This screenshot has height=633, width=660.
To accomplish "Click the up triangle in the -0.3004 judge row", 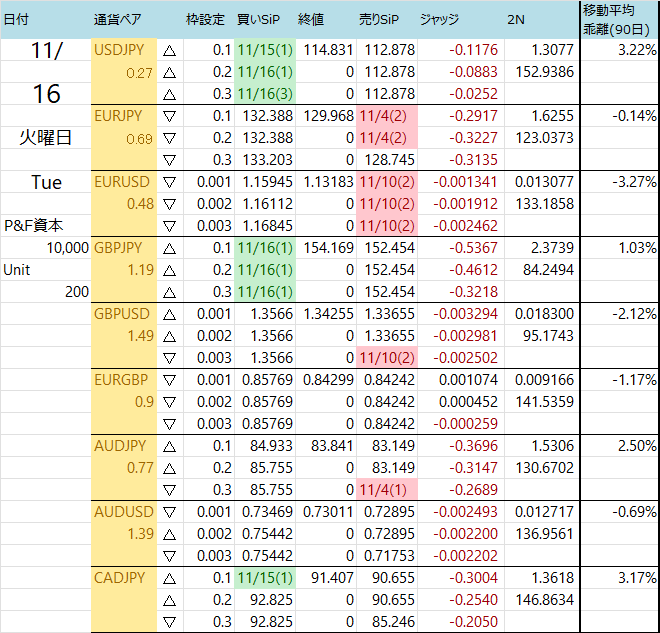I will (x=169, y=579).
